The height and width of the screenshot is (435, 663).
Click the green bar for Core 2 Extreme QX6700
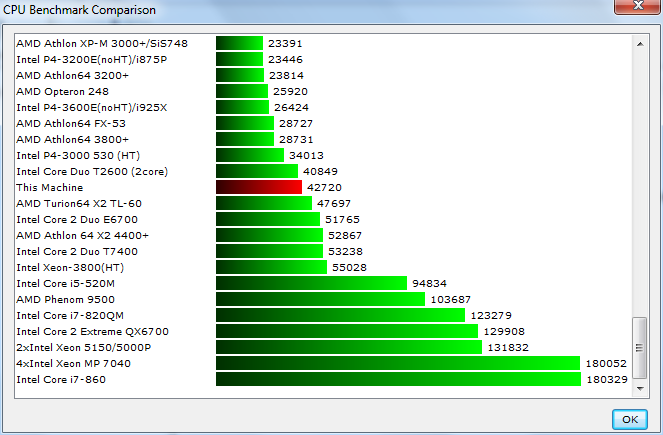coord(347,331)
